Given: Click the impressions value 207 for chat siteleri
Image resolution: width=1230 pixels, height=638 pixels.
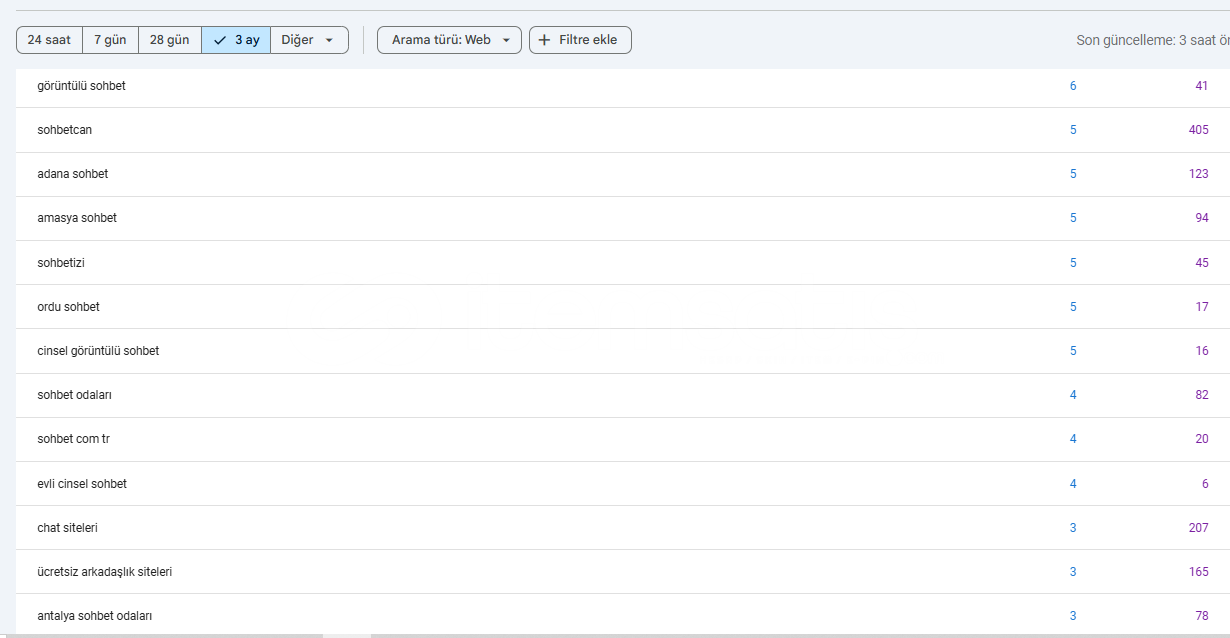Looking at the screenshot, I should point(1198,528).
